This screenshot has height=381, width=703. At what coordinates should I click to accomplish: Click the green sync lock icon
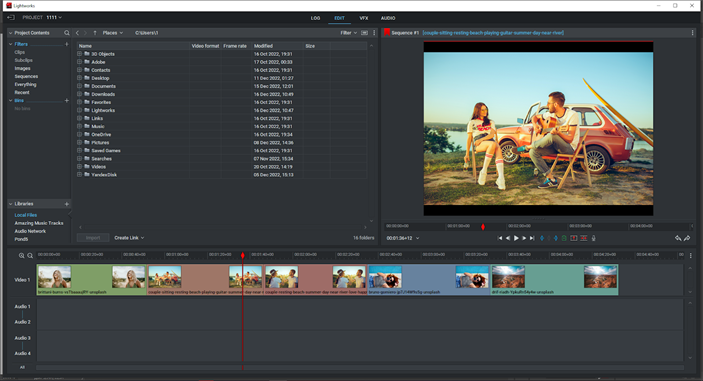(x=564, y=238)
